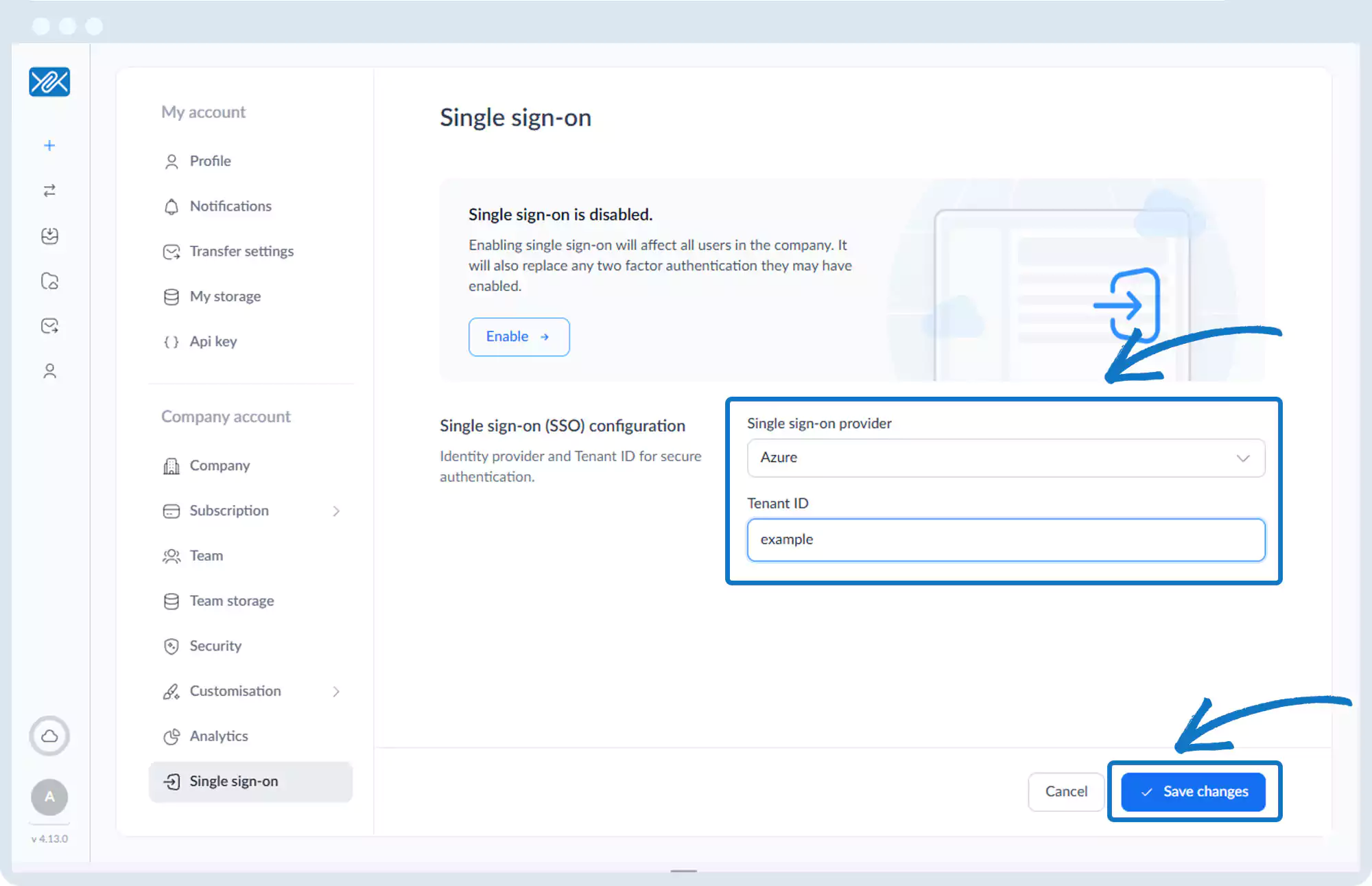Click the Cancel button
Screen dimensions: 1372x886
click(1065, 792)
